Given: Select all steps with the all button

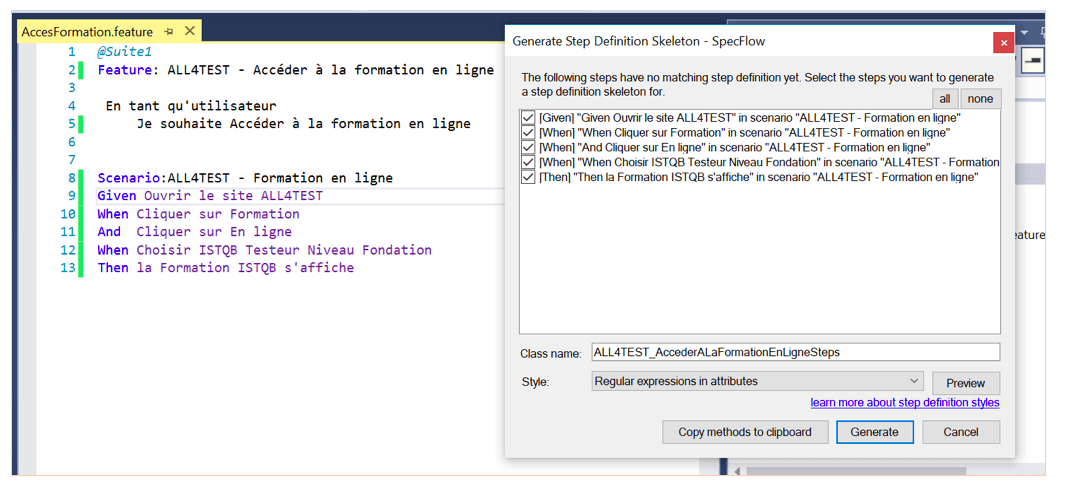Looking at the screenshot, I should click(x=946, y=98).
